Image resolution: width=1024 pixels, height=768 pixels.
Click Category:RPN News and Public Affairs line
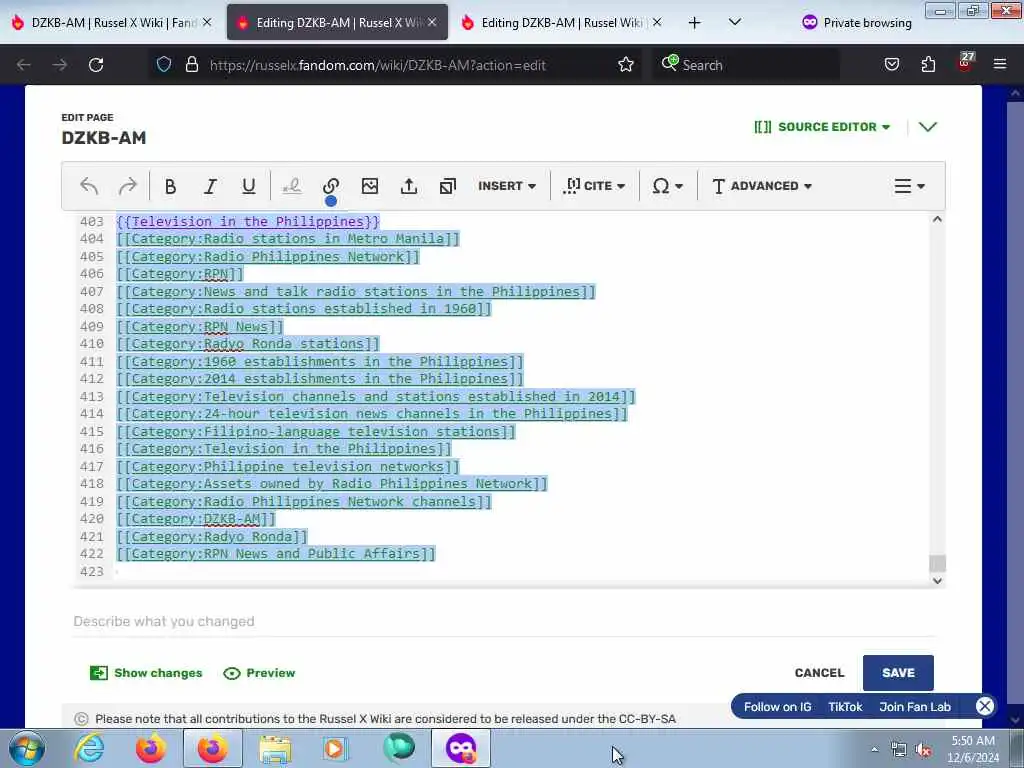tap(276, 554)
